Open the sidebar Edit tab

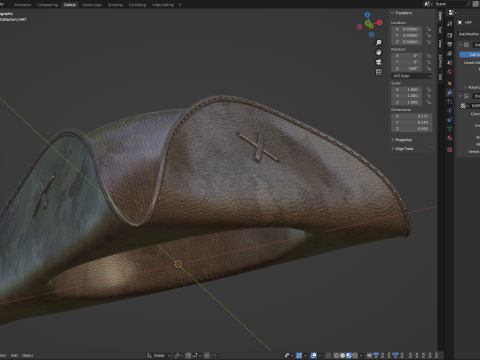tap(440, 77)
